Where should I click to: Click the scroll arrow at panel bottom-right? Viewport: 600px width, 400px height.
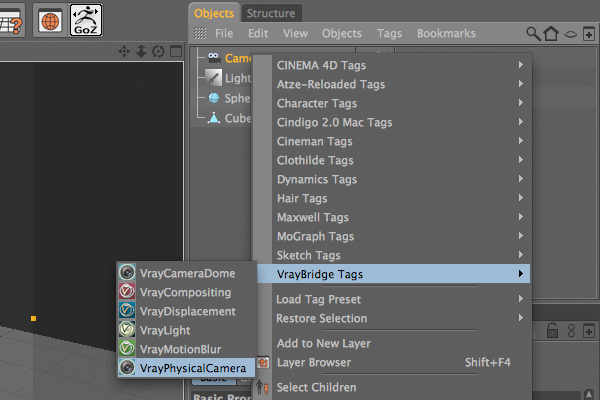pyautogui.click(x=589, y=395)
